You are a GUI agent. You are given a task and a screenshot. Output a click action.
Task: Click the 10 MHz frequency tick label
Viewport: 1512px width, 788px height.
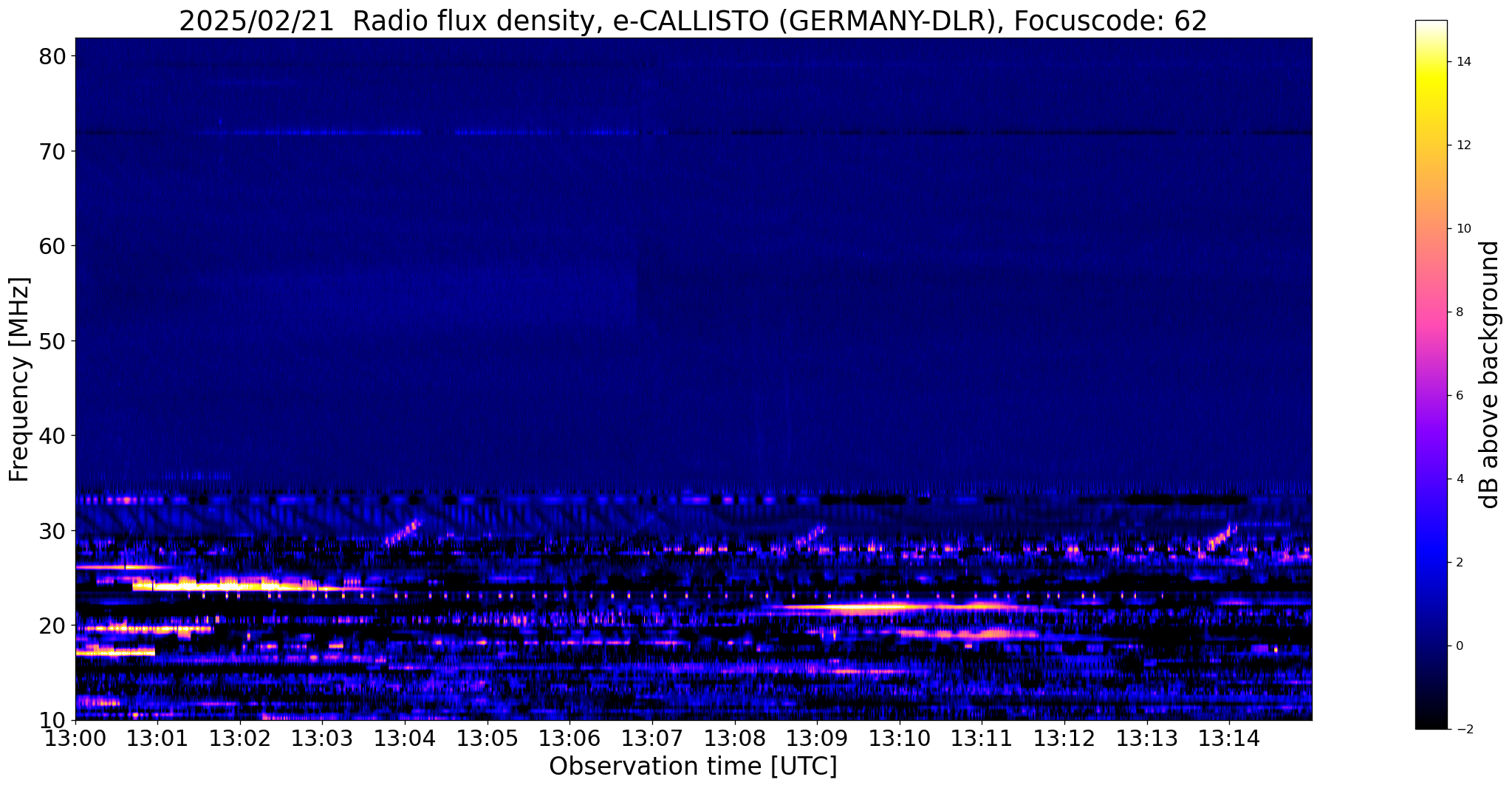(54, 720)
